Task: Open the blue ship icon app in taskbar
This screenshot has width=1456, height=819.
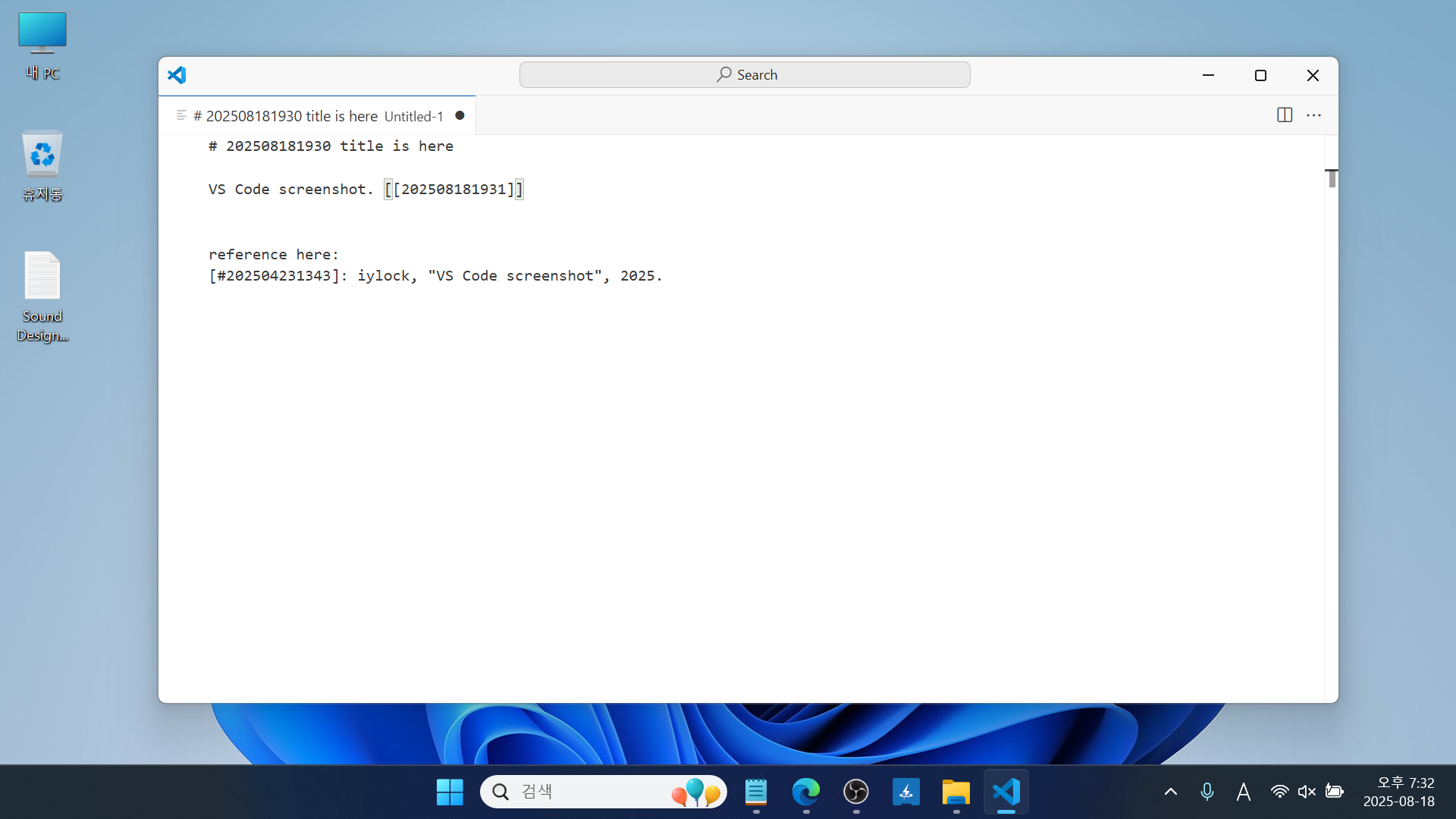Action: point(906,792)
